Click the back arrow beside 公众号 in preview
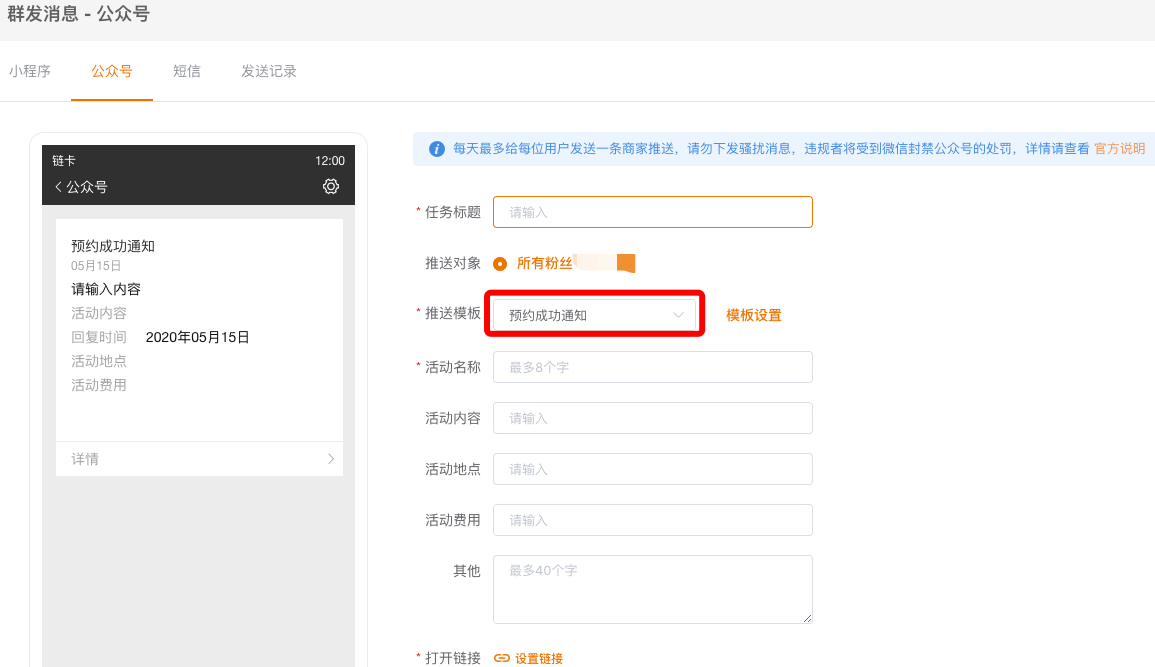Screen dimensions: 1155x667 pyautogui.click(x=59, y=187)
